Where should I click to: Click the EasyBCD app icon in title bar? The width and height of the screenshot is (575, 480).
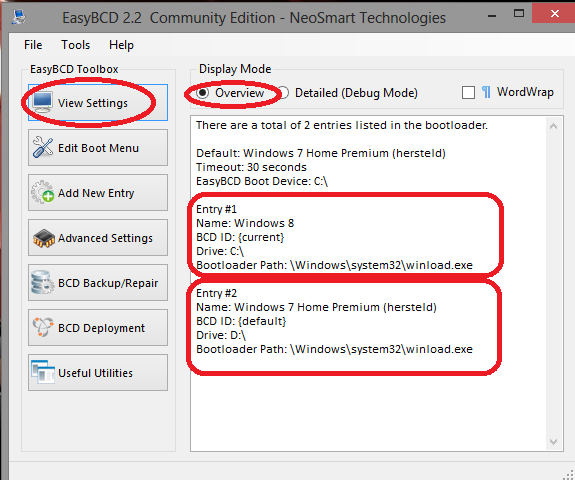tap(19, 17)
